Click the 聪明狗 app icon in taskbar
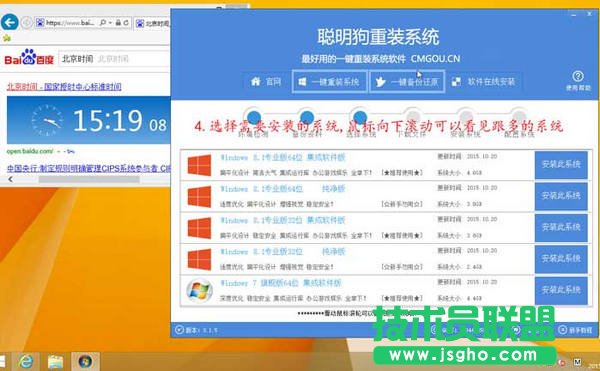The width and height of the screenshot is (600, 371). 85,361
